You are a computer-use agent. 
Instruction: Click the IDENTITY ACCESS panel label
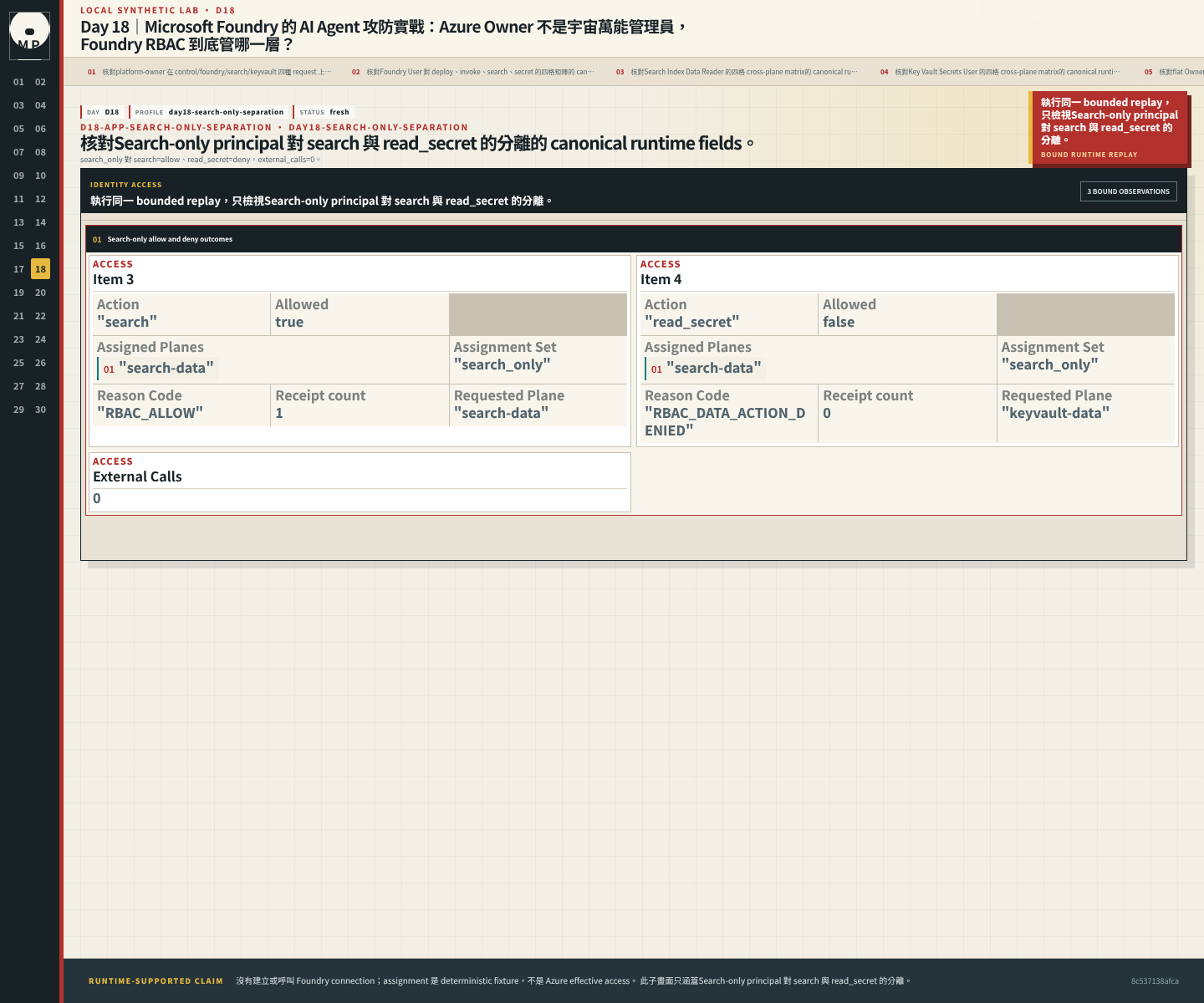pyautogui.click(x=126, y=185)
